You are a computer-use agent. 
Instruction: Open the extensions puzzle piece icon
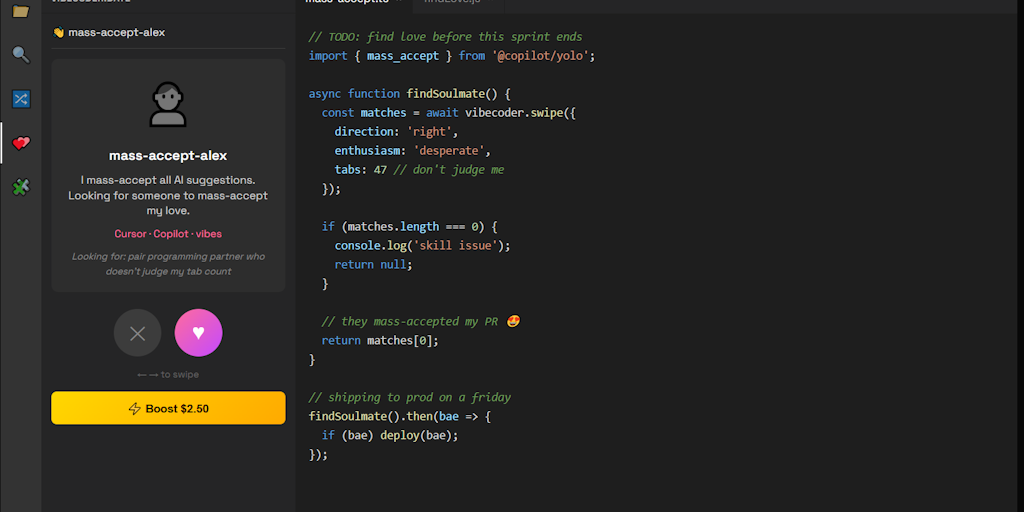pyautogui.click(x=20, y=187)
